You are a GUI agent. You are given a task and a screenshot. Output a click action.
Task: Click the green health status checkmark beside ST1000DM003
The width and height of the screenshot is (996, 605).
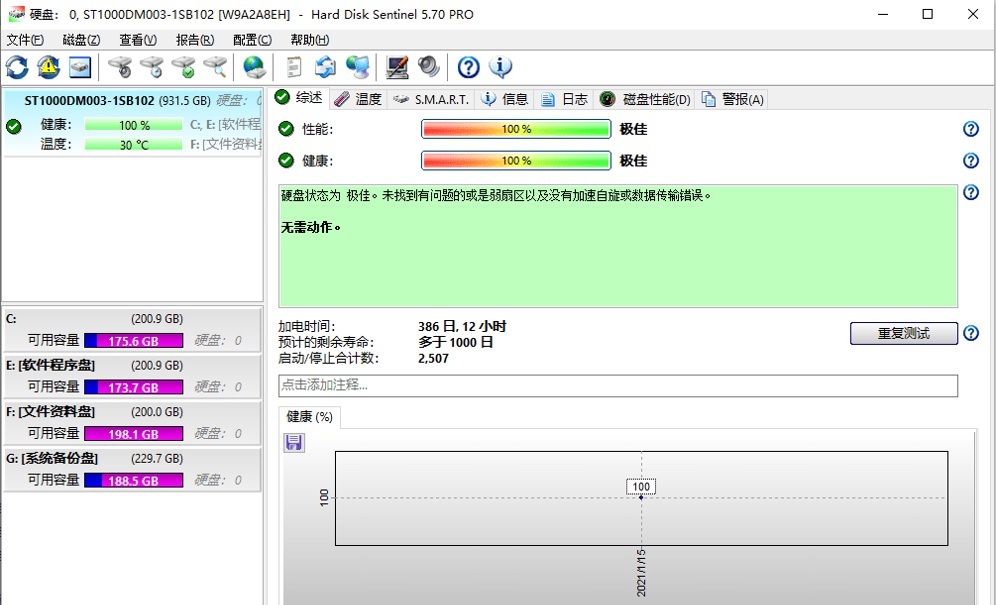point(13,126)
